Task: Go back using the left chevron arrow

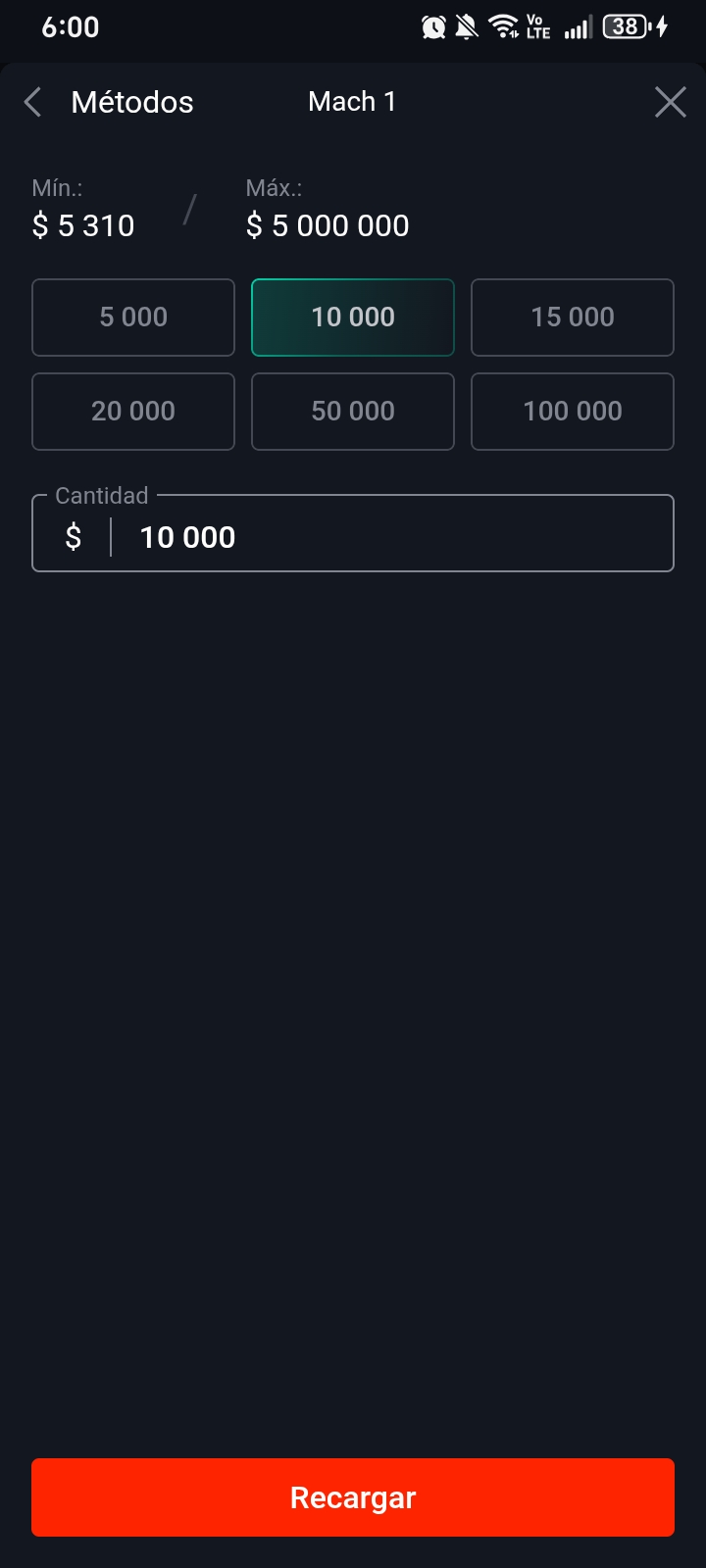Action: [x=33, y=102]
